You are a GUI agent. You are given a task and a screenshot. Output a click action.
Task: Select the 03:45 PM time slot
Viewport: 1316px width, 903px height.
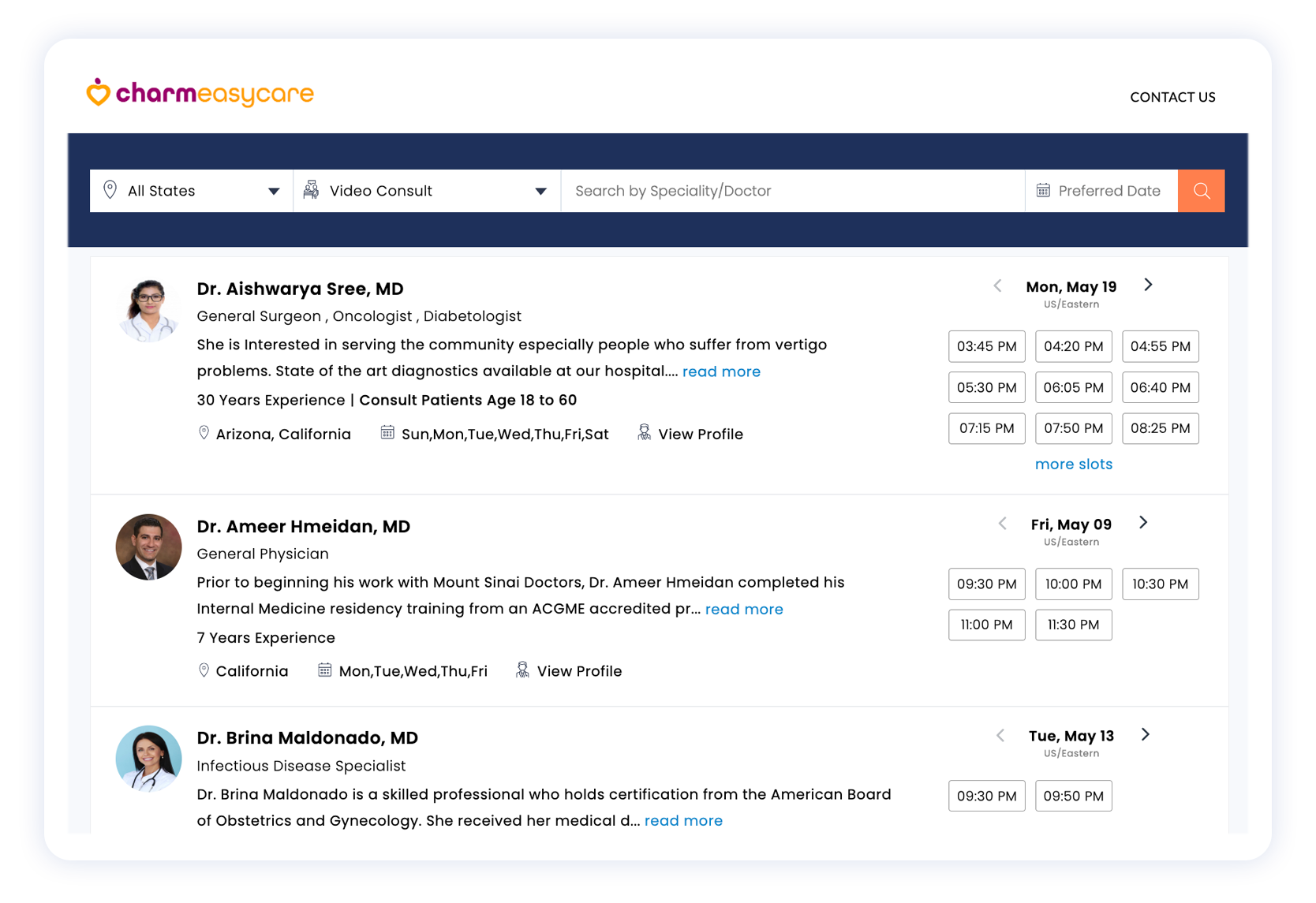click(986, 346)
